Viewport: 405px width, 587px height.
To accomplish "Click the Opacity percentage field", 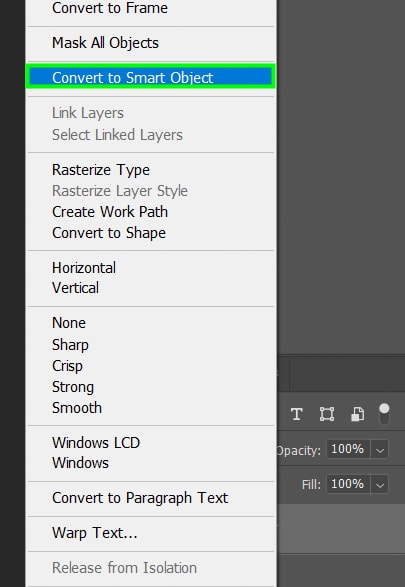I will coord(348,449).
